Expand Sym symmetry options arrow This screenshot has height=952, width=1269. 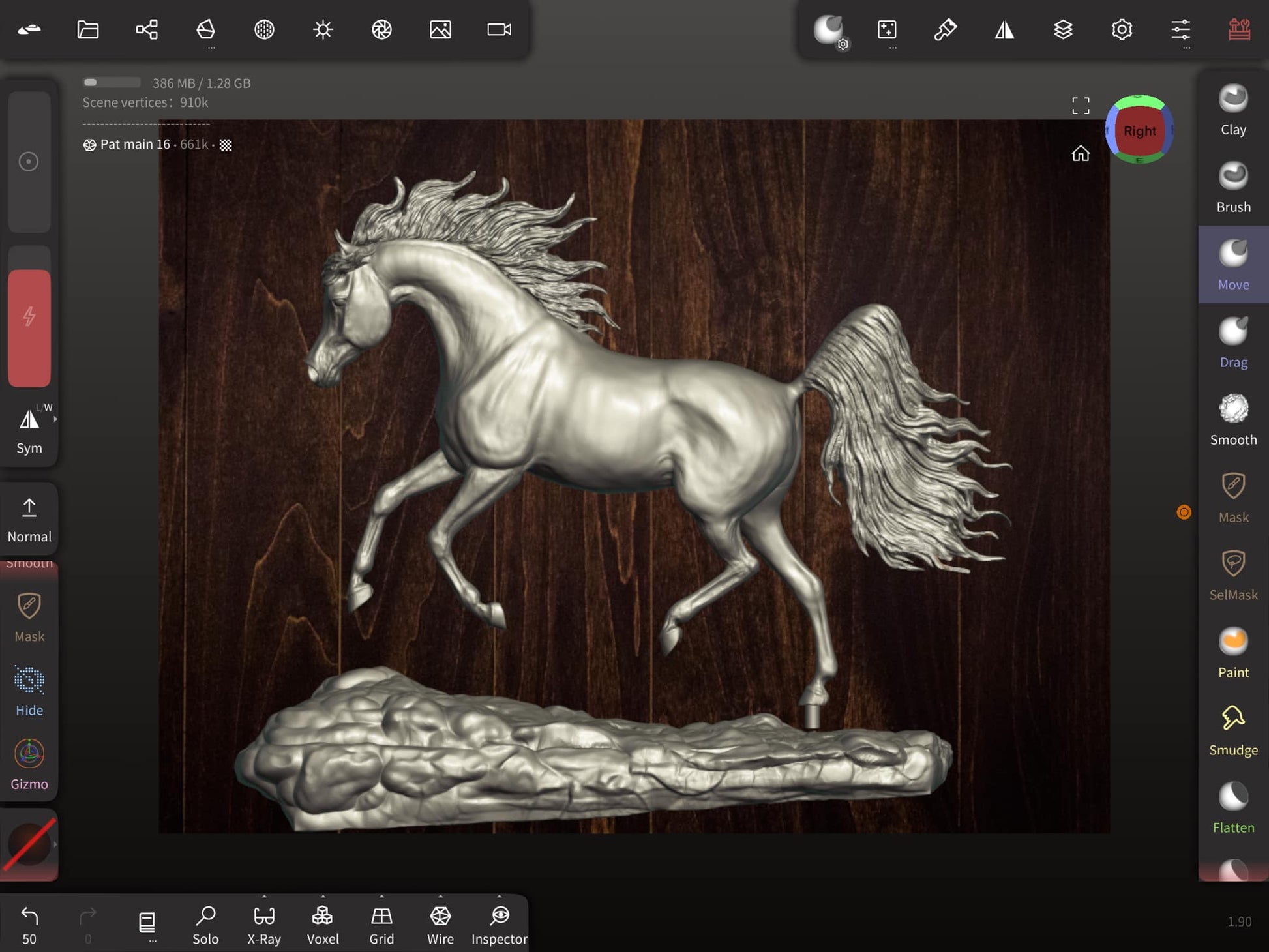(55, 419)
